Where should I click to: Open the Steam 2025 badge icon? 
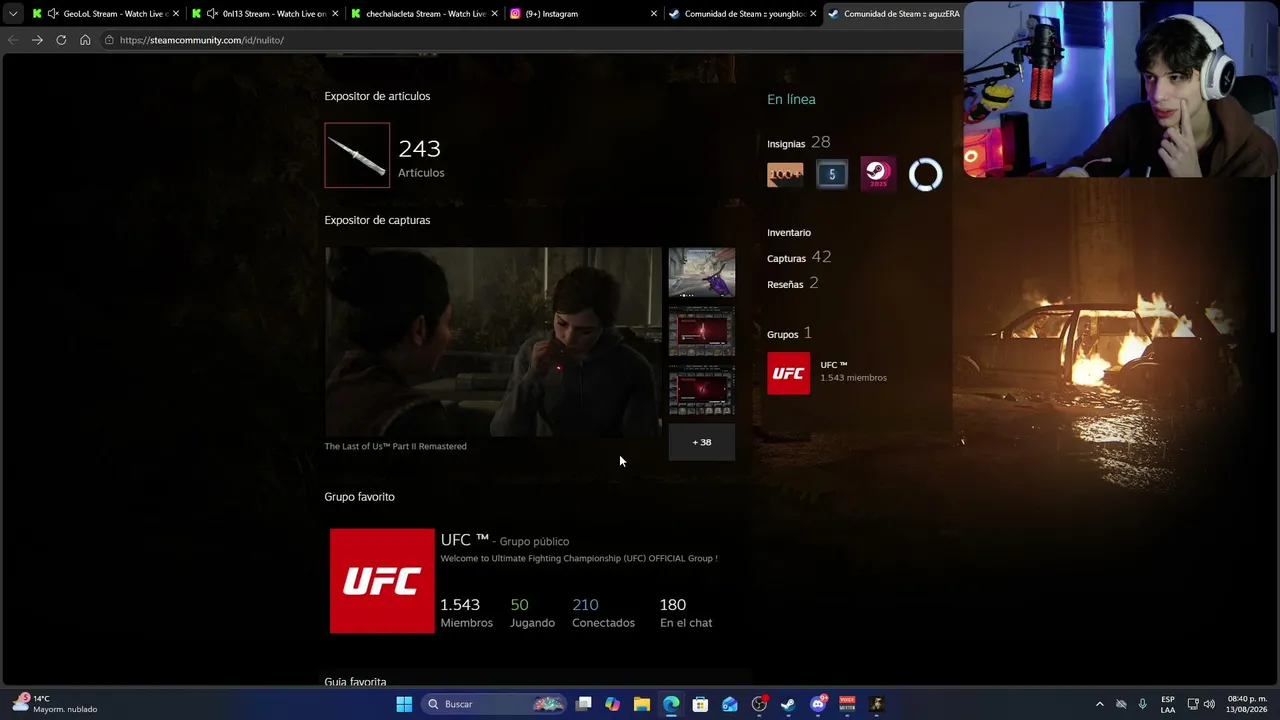click(x=878, y=175)
